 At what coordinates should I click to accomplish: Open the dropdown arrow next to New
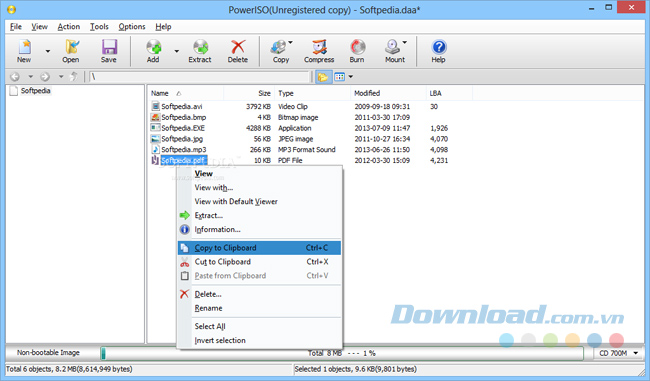(x=48, y=51)
